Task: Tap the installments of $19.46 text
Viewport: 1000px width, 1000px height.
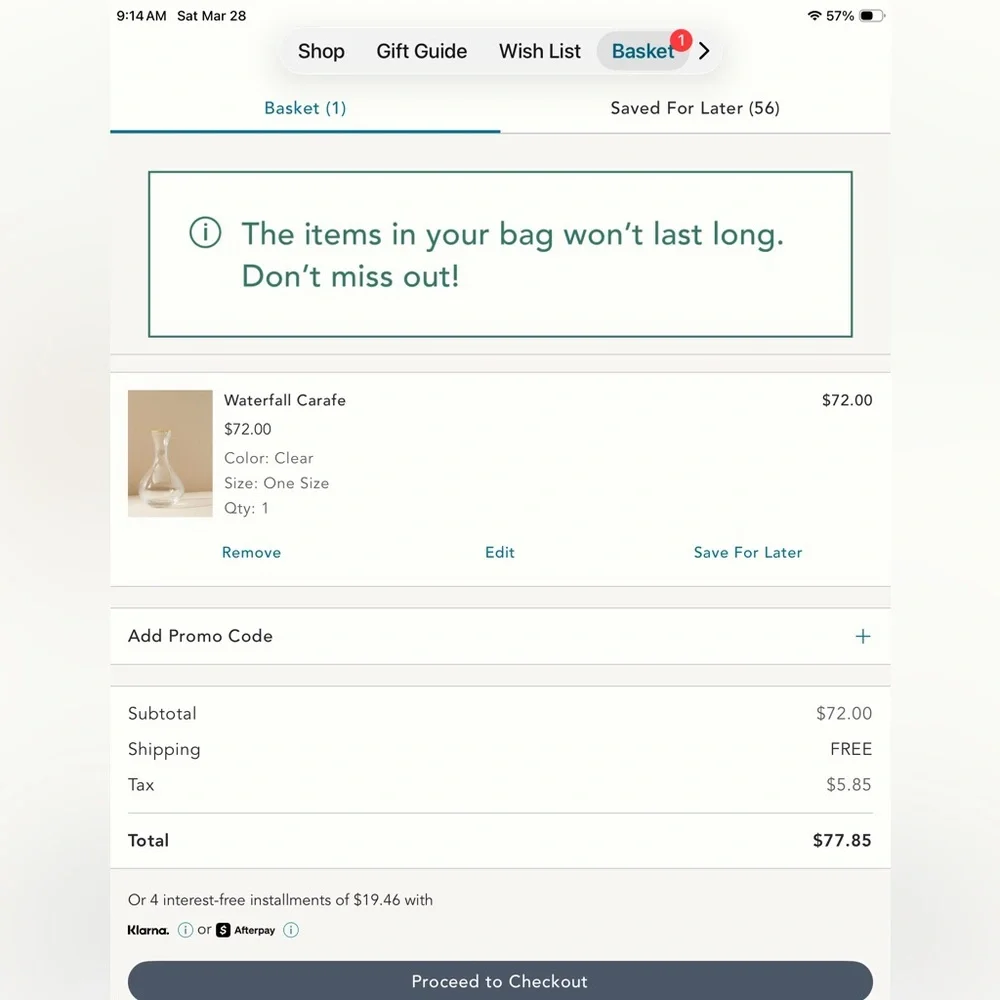Action: pos(280,900)
